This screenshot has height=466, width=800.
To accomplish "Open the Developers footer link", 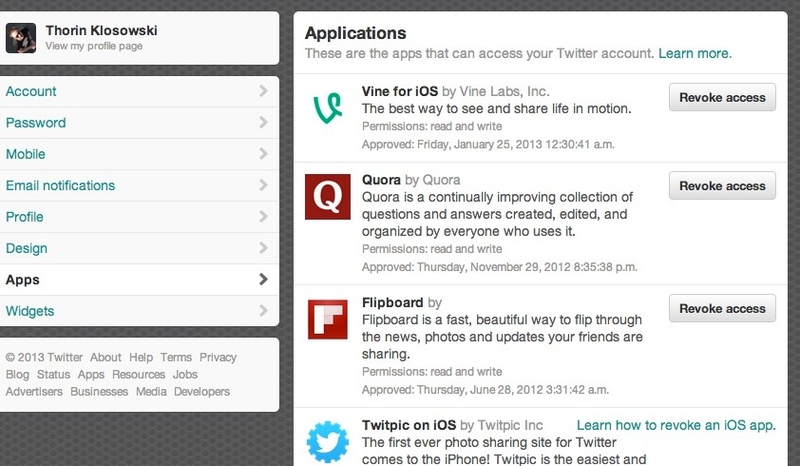I will [x=202, y=391].
